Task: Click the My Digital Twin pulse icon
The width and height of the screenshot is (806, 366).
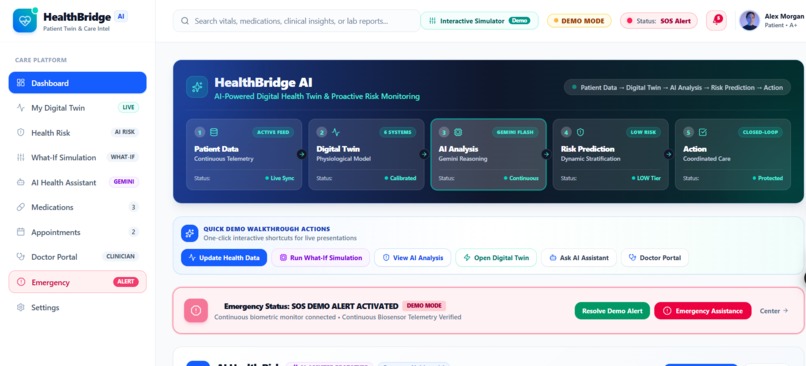Action: pyautogui.click(x=21, y=107)
